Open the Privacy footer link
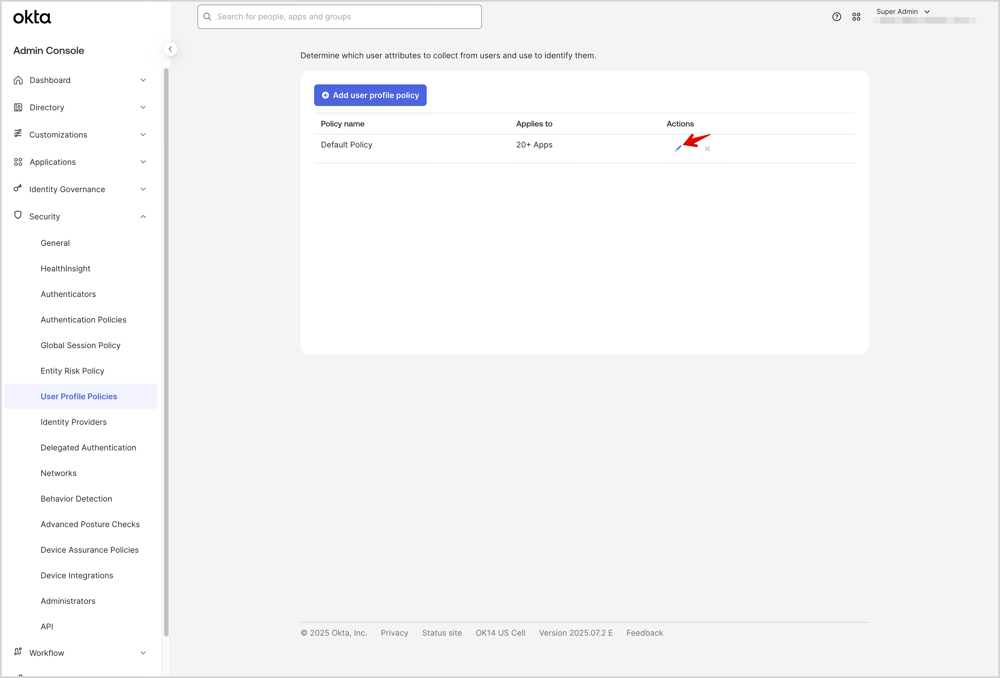Viewport: 1000px width, 678px height. (x=394, y=633)
